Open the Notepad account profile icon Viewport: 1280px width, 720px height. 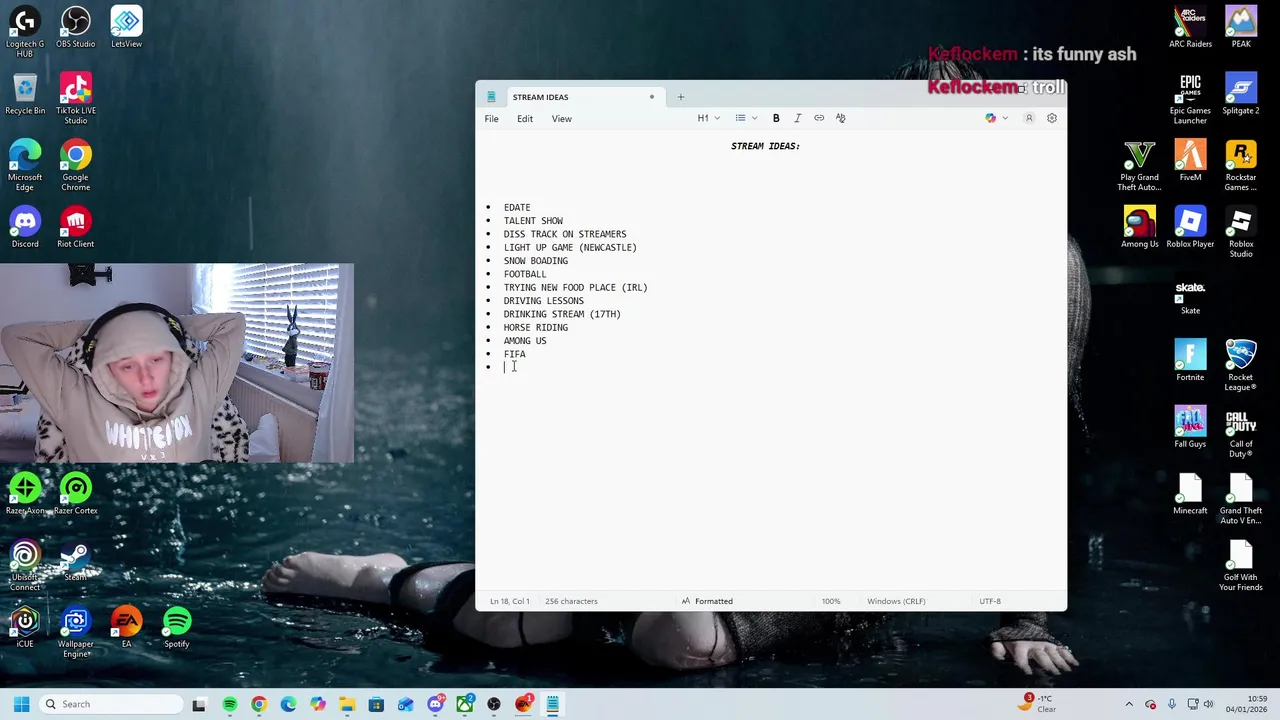pyautogui.click(x=1029, y=118)
